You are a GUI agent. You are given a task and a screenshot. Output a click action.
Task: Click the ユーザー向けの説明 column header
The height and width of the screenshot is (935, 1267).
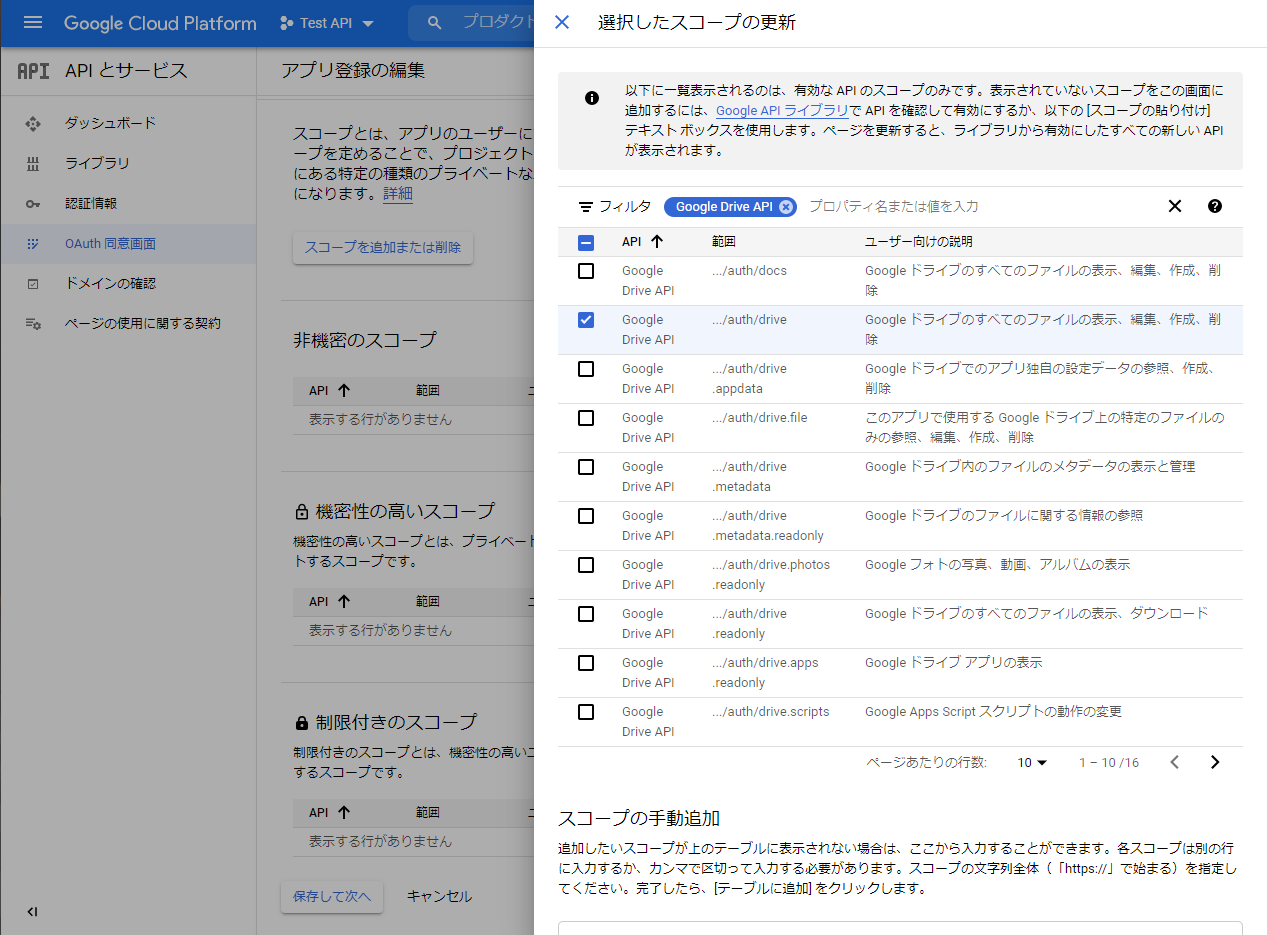pyautogui.click(x=918, y=242)
